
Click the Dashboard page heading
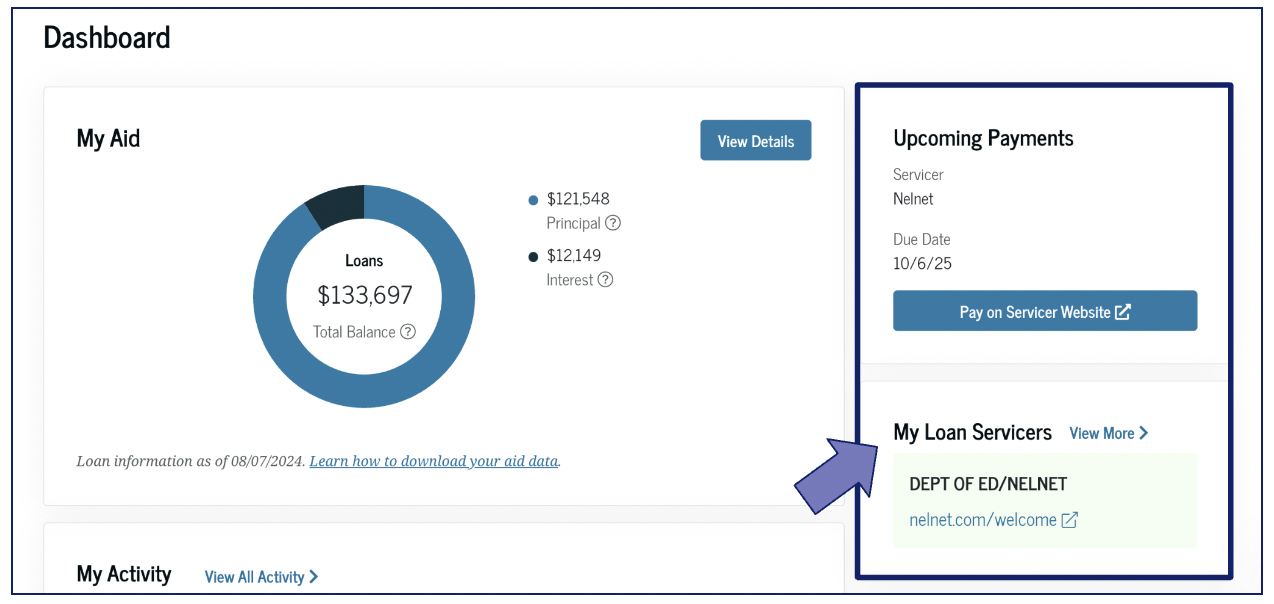point(107,38)
